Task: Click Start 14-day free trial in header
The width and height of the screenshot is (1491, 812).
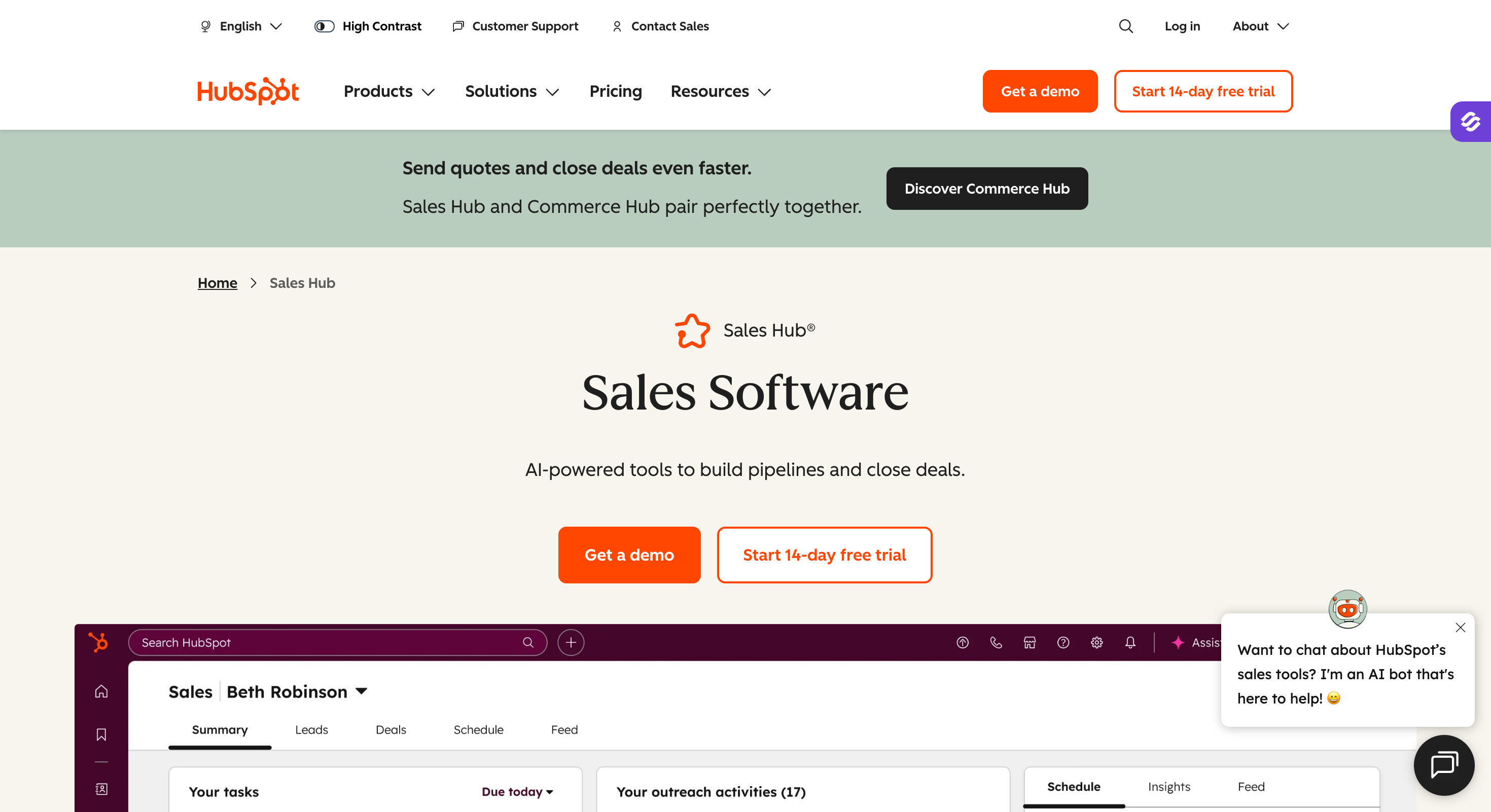Action: click(x=1203, y=91)
